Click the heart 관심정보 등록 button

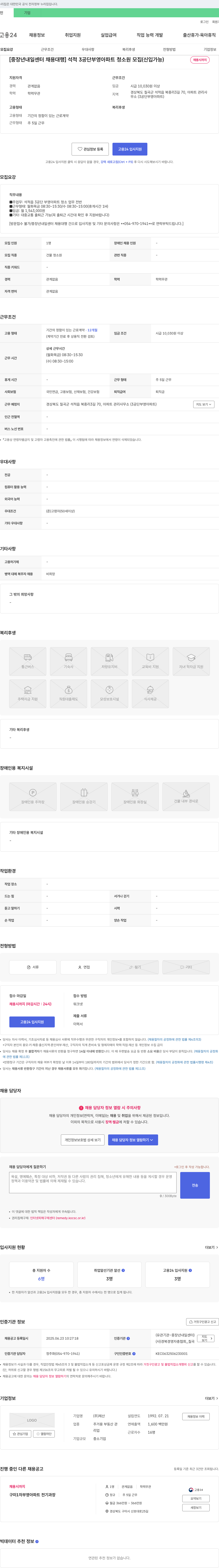tap(90, 149)
